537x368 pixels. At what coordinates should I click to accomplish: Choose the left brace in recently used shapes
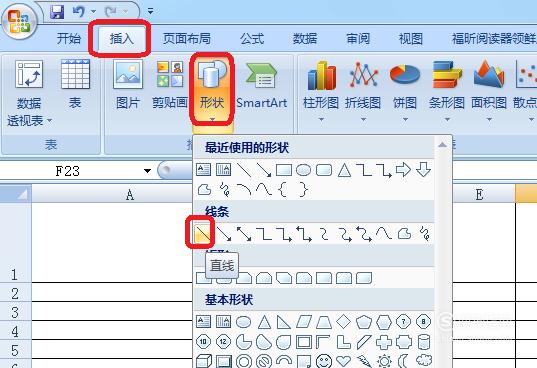click(283, 190)
